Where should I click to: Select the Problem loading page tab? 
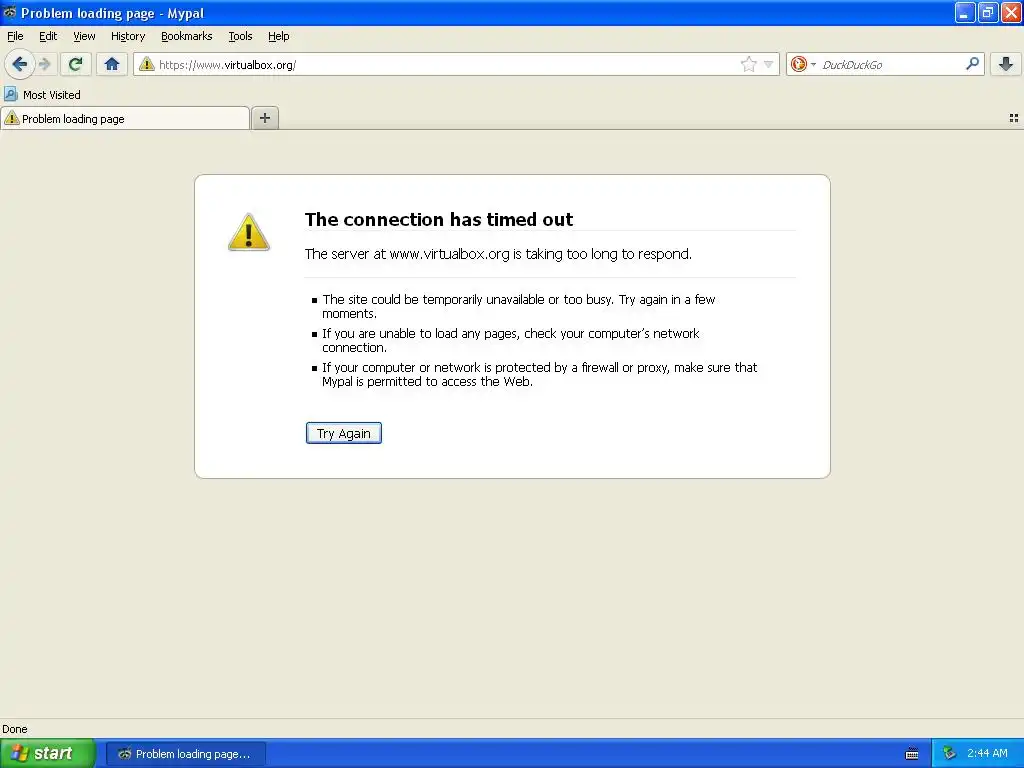point(125,118)
